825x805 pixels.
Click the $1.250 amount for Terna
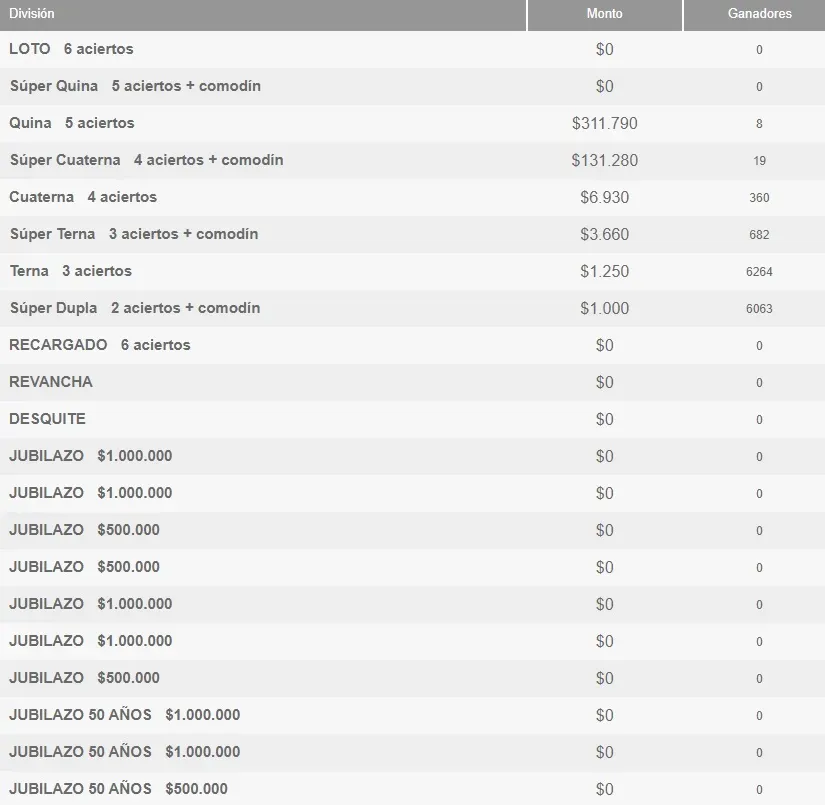pyautogui.click(x=605, y=271)
